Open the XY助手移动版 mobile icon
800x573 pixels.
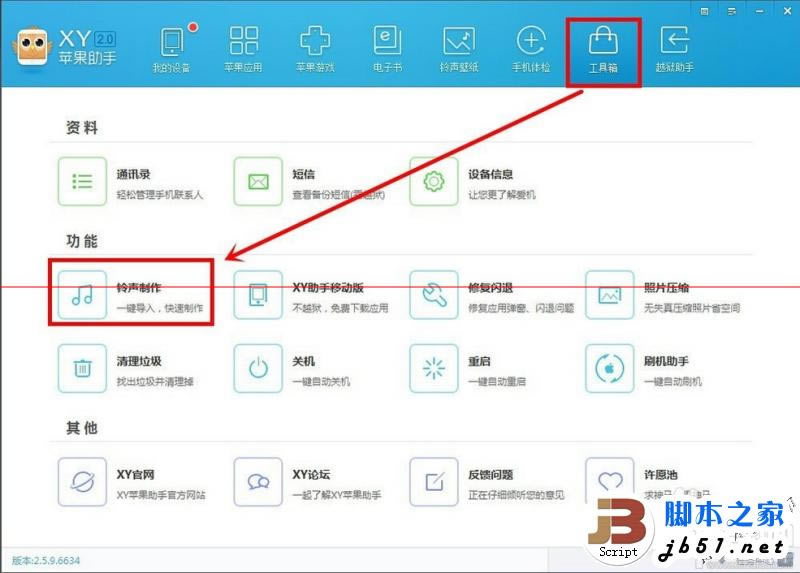[x=258, y=296]
